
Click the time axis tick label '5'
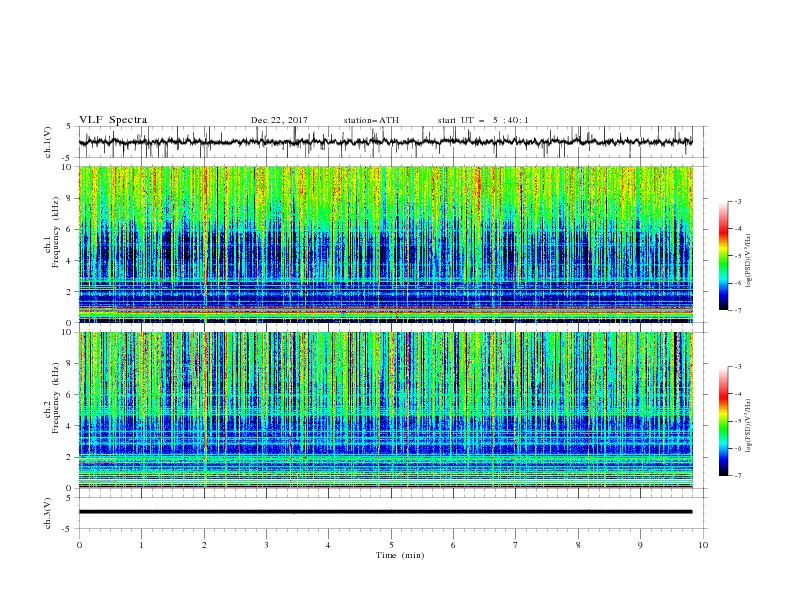click(x=391, y=545)
